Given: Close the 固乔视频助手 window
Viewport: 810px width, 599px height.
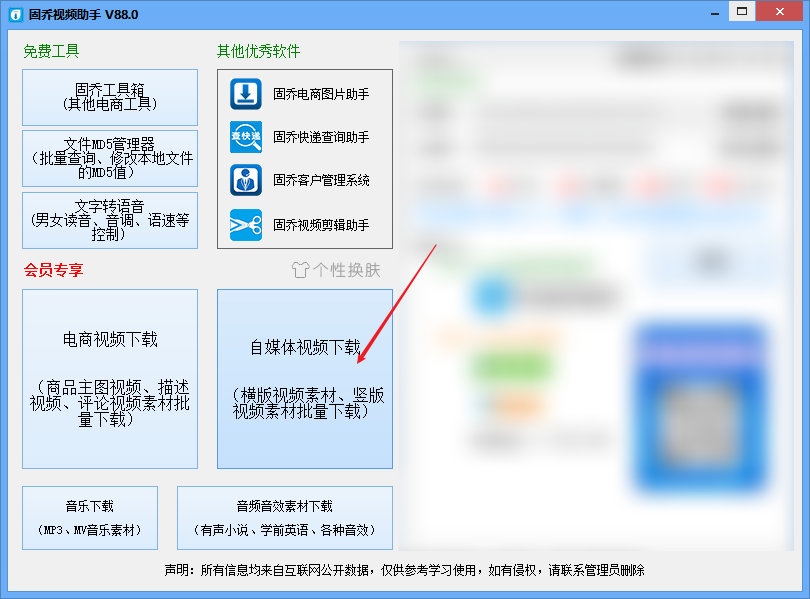Looking at the screenshot, I should (780, 11).
